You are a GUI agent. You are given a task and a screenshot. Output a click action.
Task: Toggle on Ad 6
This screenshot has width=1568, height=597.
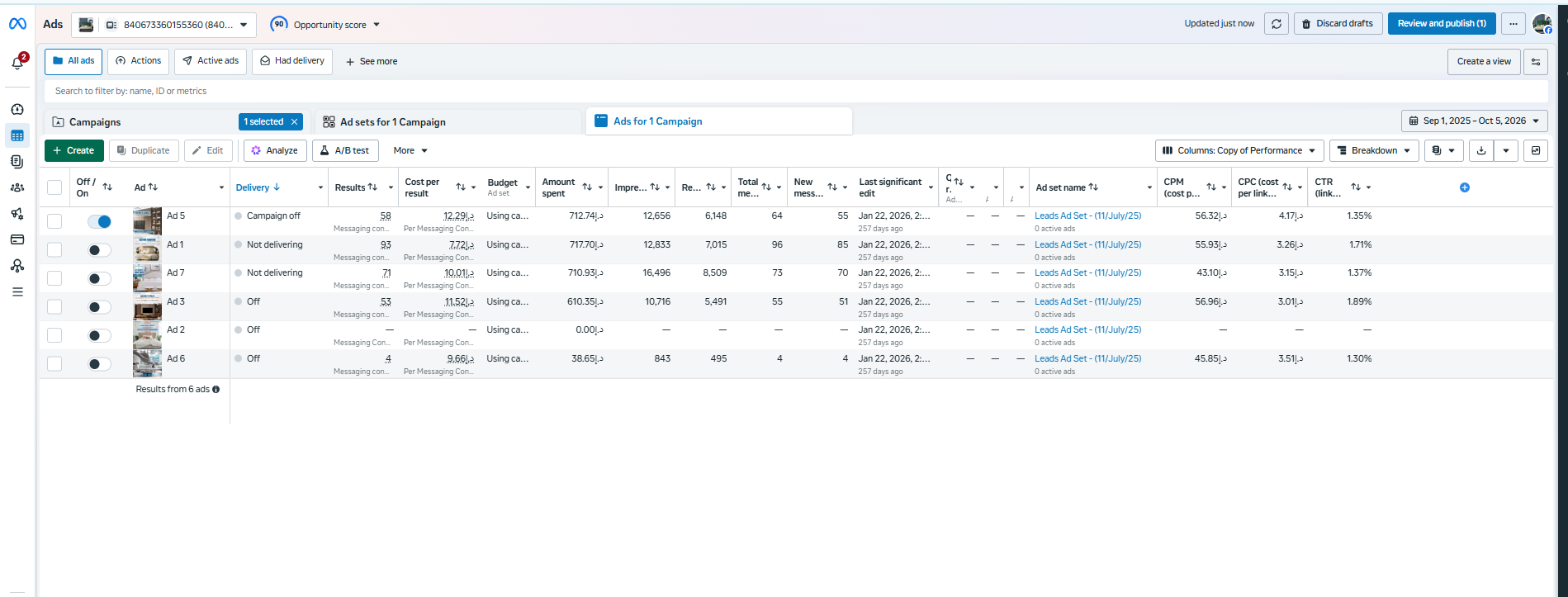(99, 364)
